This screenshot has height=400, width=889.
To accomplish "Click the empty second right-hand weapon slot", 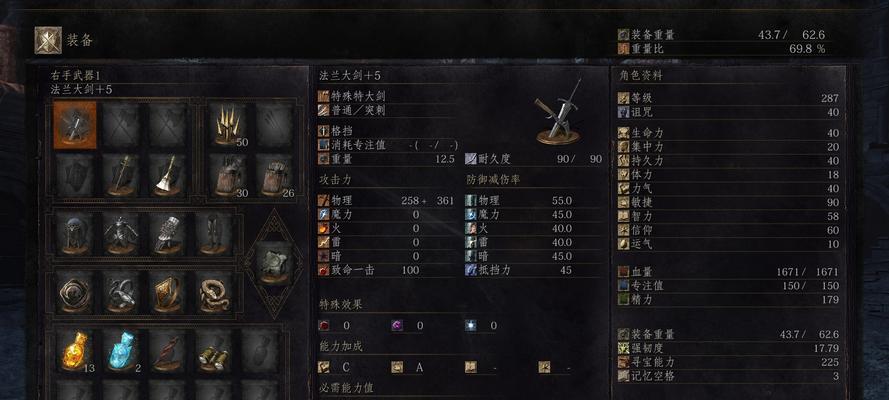I will (121, 125).
